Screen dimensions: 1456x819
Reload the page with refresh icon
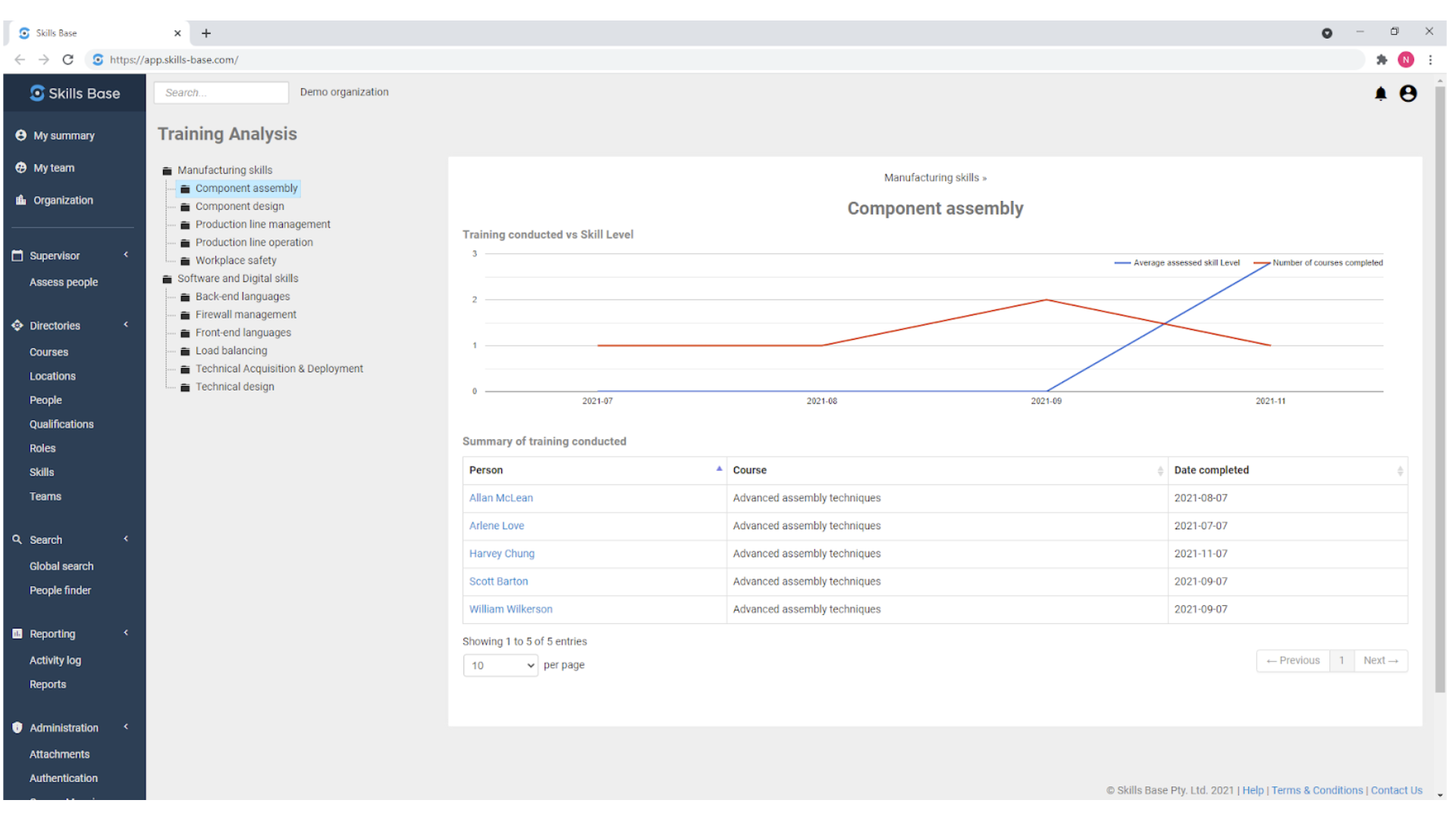point(67,60)
